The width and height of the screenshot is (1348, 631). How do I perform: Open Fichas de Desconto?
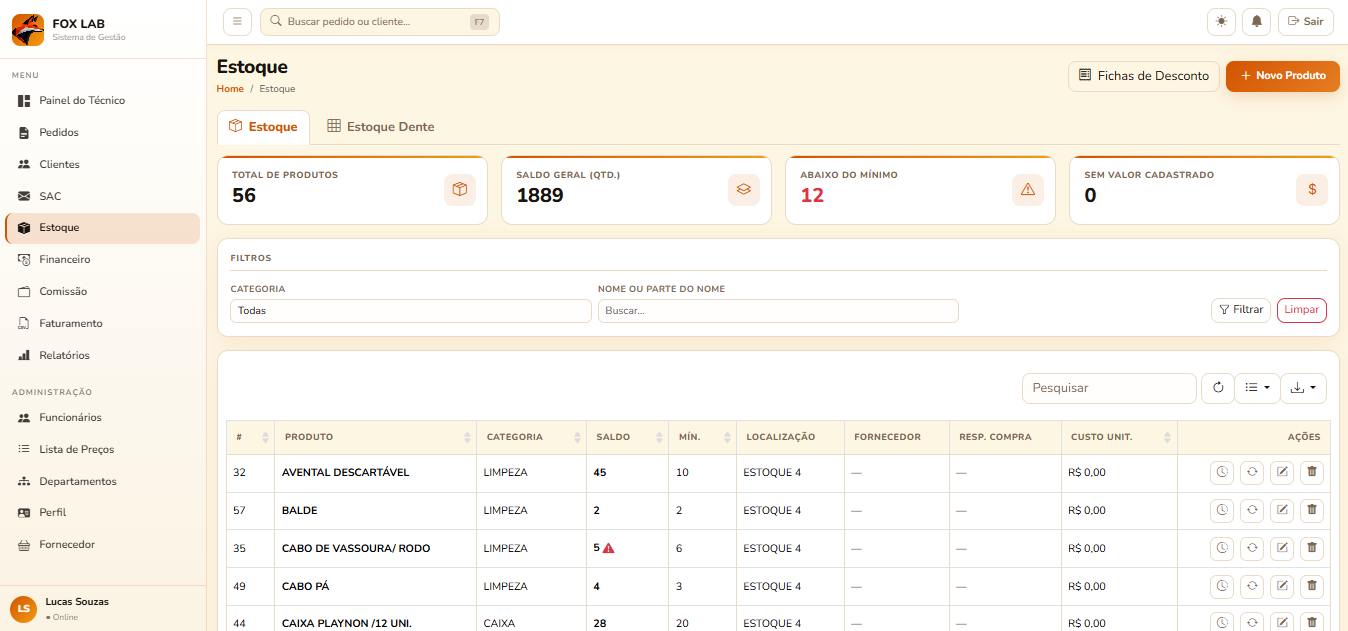pos(1144,76)
